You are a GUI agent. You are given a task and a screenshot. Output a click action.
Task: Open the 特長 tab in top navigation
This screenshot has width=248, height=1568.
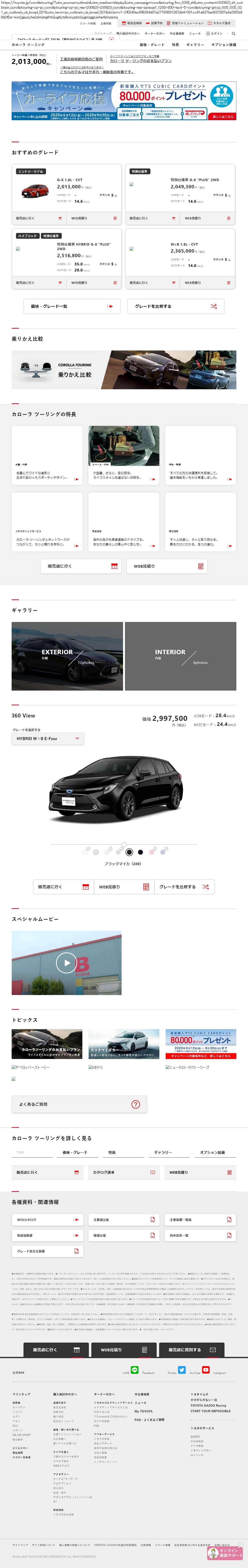coord(175,44)
